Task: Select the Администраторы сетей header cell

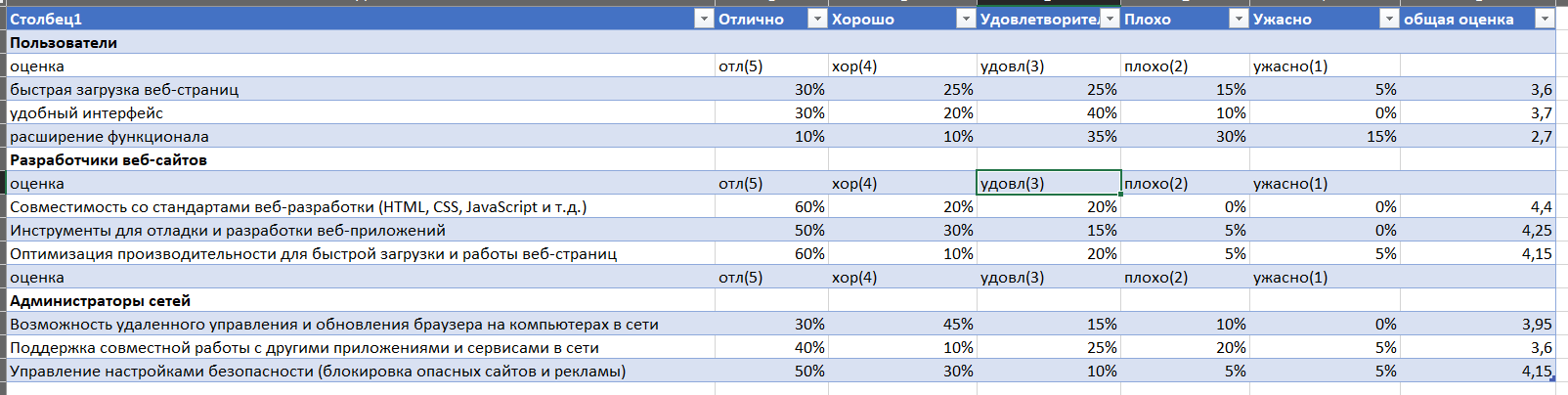Action: click(x=361, y=300)
